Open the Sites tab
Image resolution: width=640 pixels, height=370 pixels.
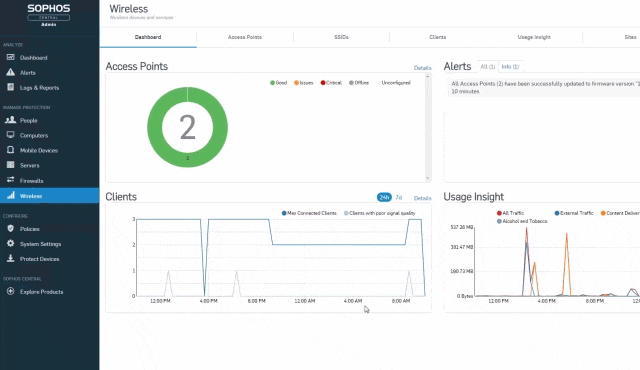pos(630,37)
